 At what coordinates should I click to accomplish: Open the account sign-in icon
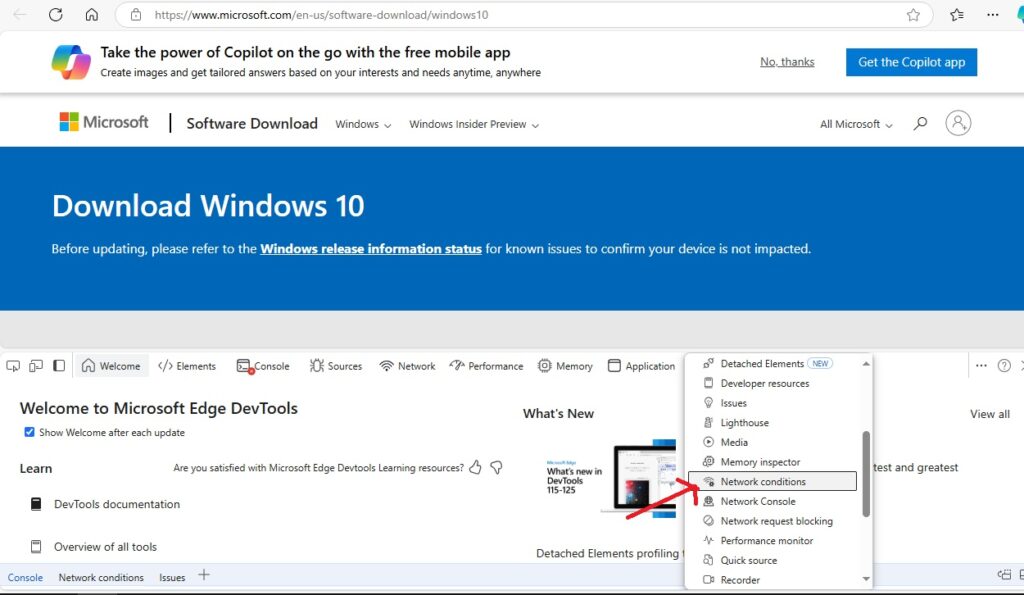958,123
